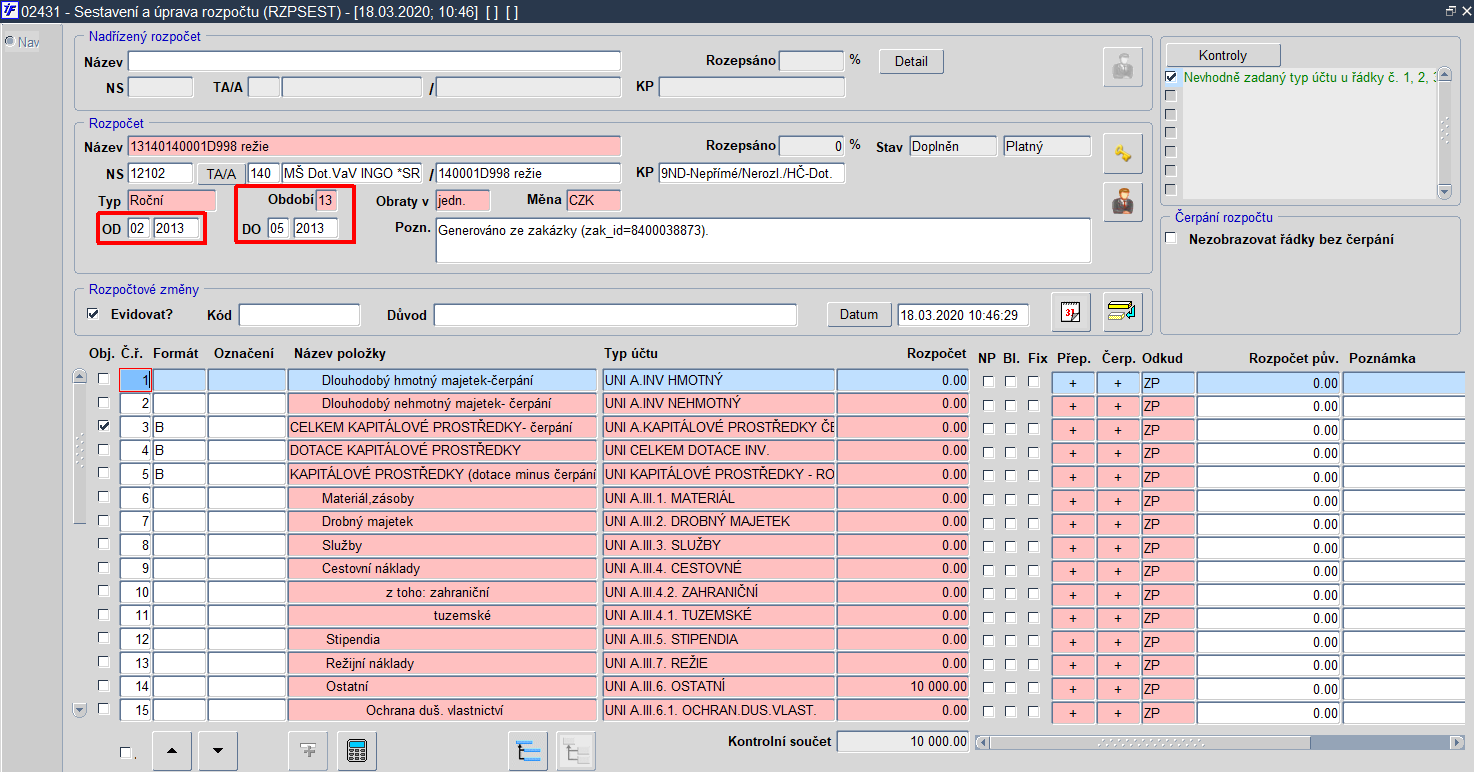The width and height of the screenshot is (1474, 772).
Task: Click Čerp. plus button for Režijní náklady row
Action: click(x=1118, y=665)
